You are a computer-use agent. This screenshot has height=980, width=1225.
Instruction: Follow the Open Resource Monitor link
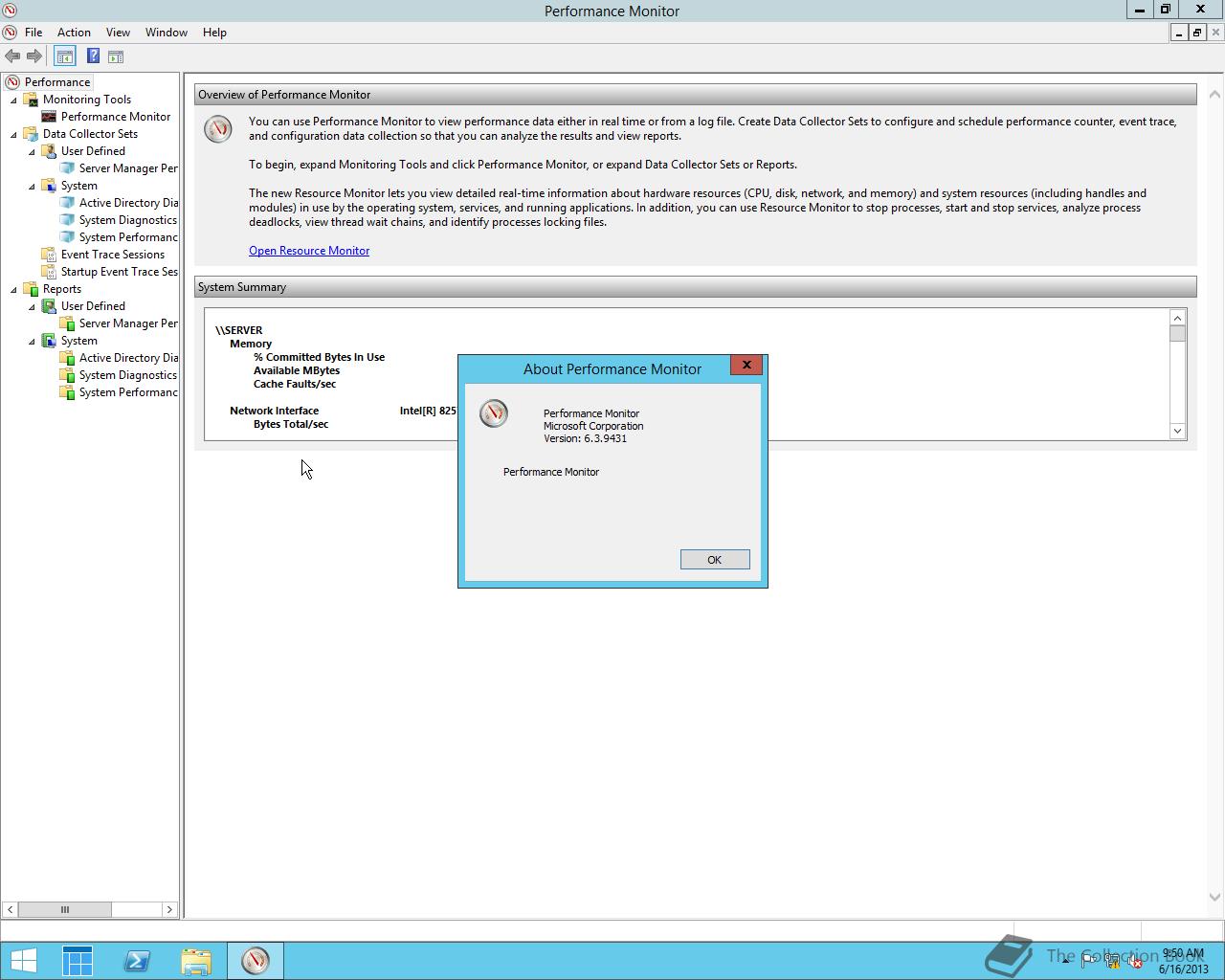tap(309, 251)
